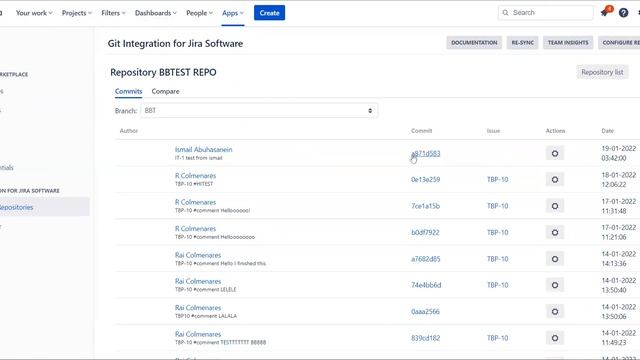Click the Repository BBTEST REPO heading
Screen dimensions: 640x360
(163, 72)
